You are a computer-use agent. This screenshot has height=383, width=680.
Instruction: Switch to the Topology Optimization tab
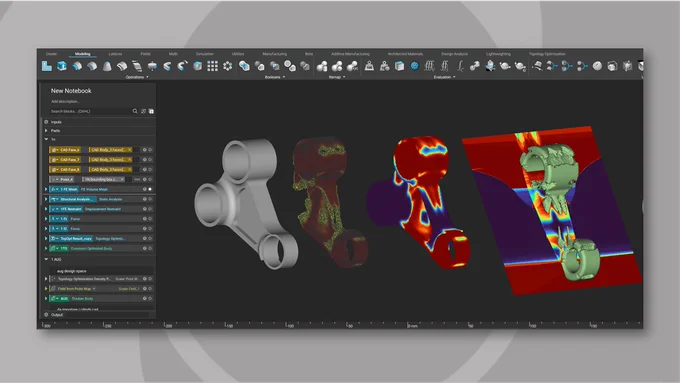[547, 54]
